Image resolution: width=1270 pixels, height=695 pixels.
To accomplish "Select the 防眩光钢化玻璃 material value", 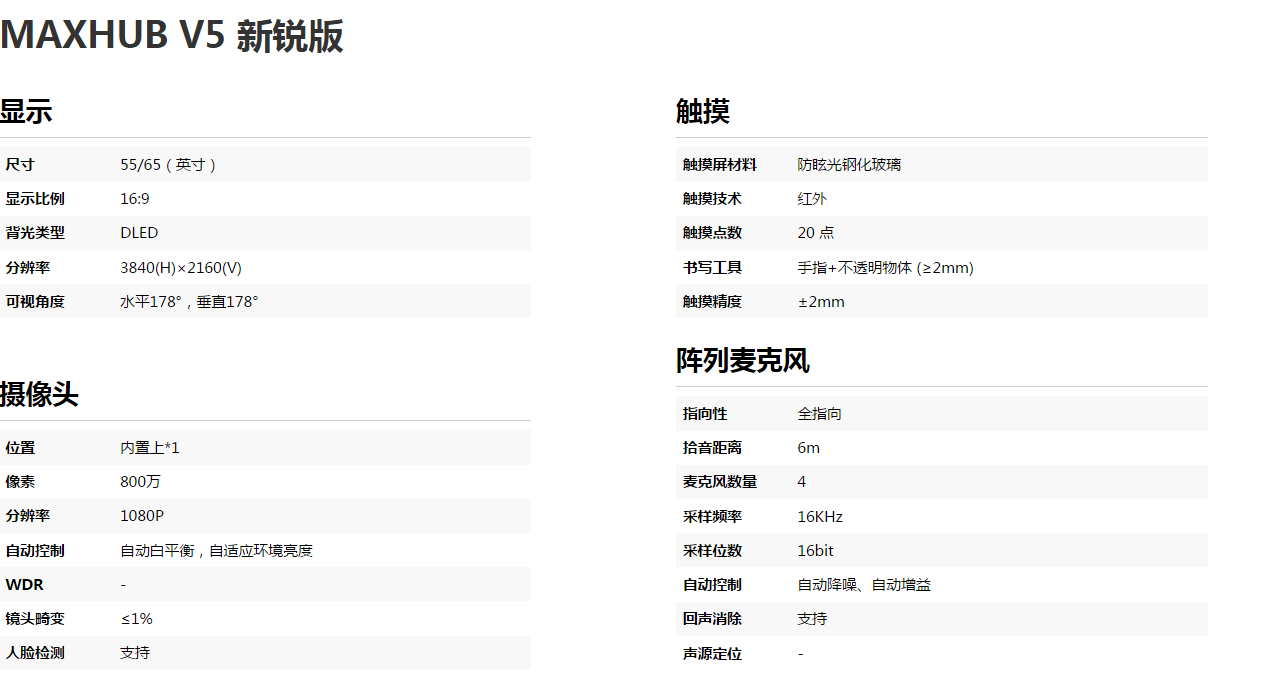I will coord(849,165).
